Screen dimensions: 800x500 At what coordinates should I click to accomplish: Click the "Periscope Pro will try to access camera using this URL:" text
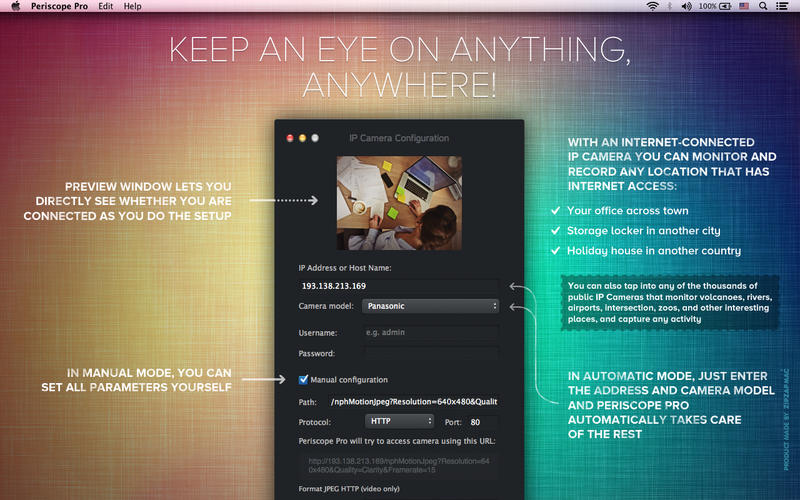(397, 441)
